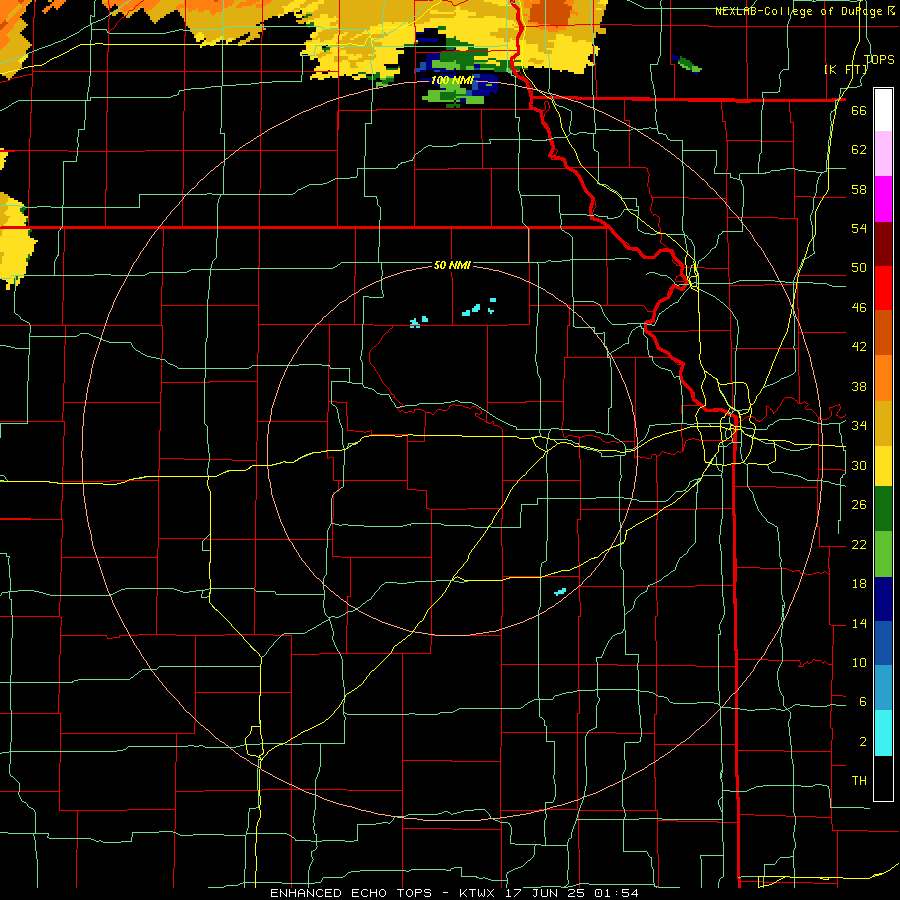Screen dimensions: 900x900
Task: Click the '42' legend value
Action: click(x=859, y=347)
